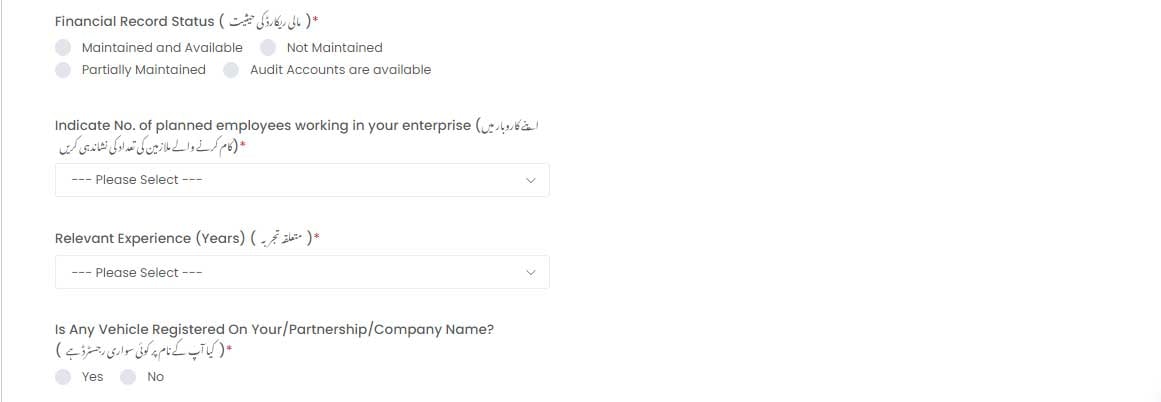Choose the Not Maintained radio circle

click(268, 47)
